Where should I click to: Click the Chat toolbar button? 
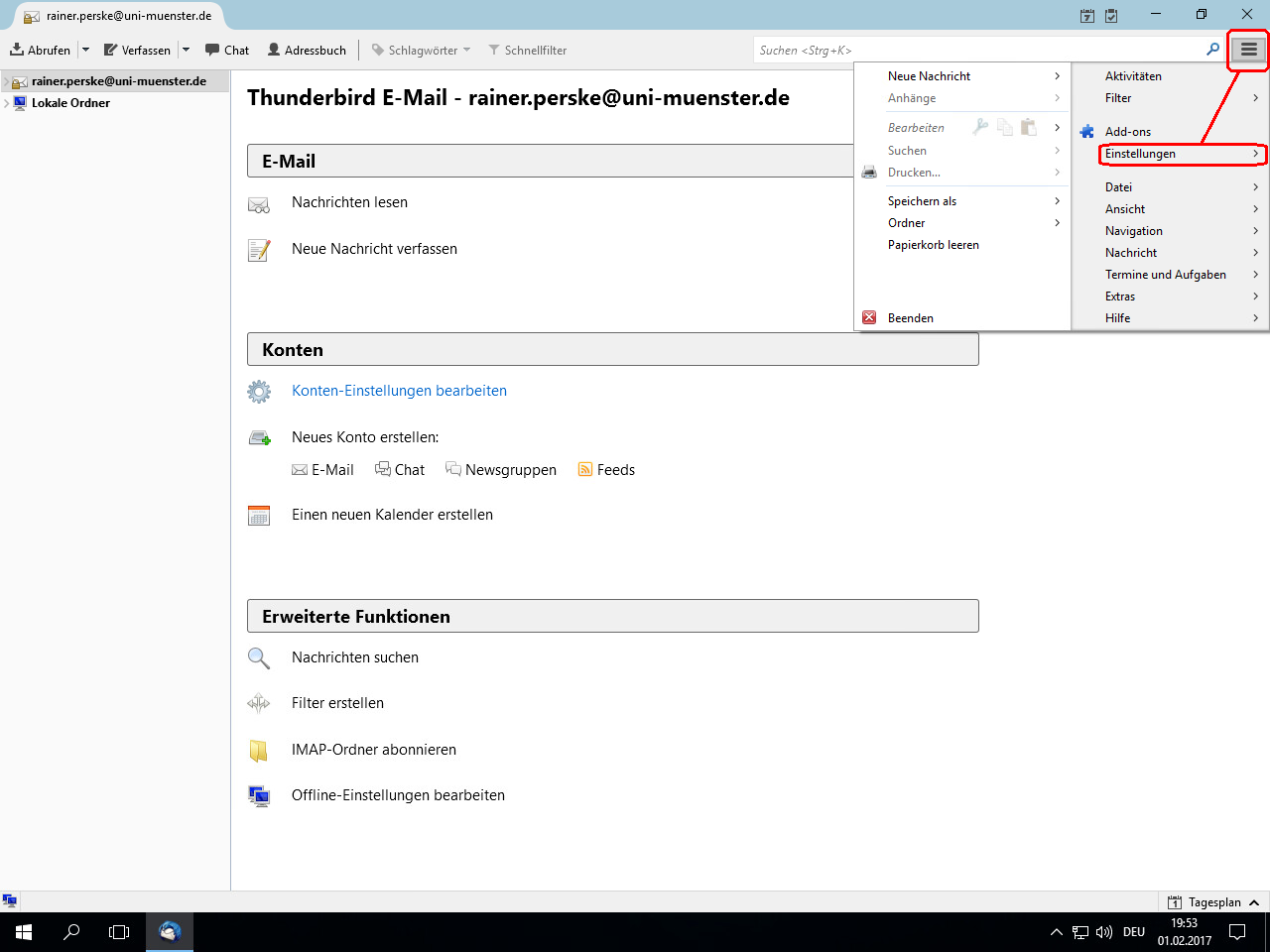227,51
